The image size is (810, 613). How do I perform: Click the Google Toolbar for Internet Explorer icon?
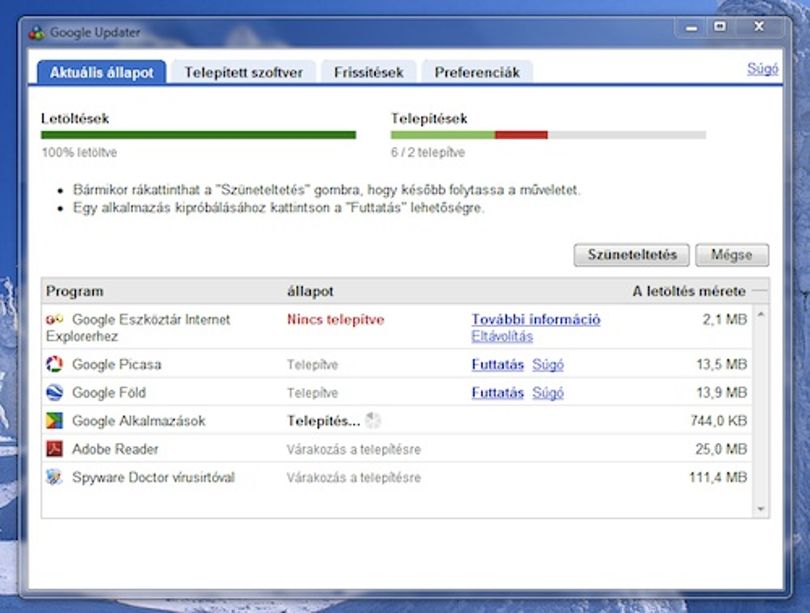click(54, 319)
